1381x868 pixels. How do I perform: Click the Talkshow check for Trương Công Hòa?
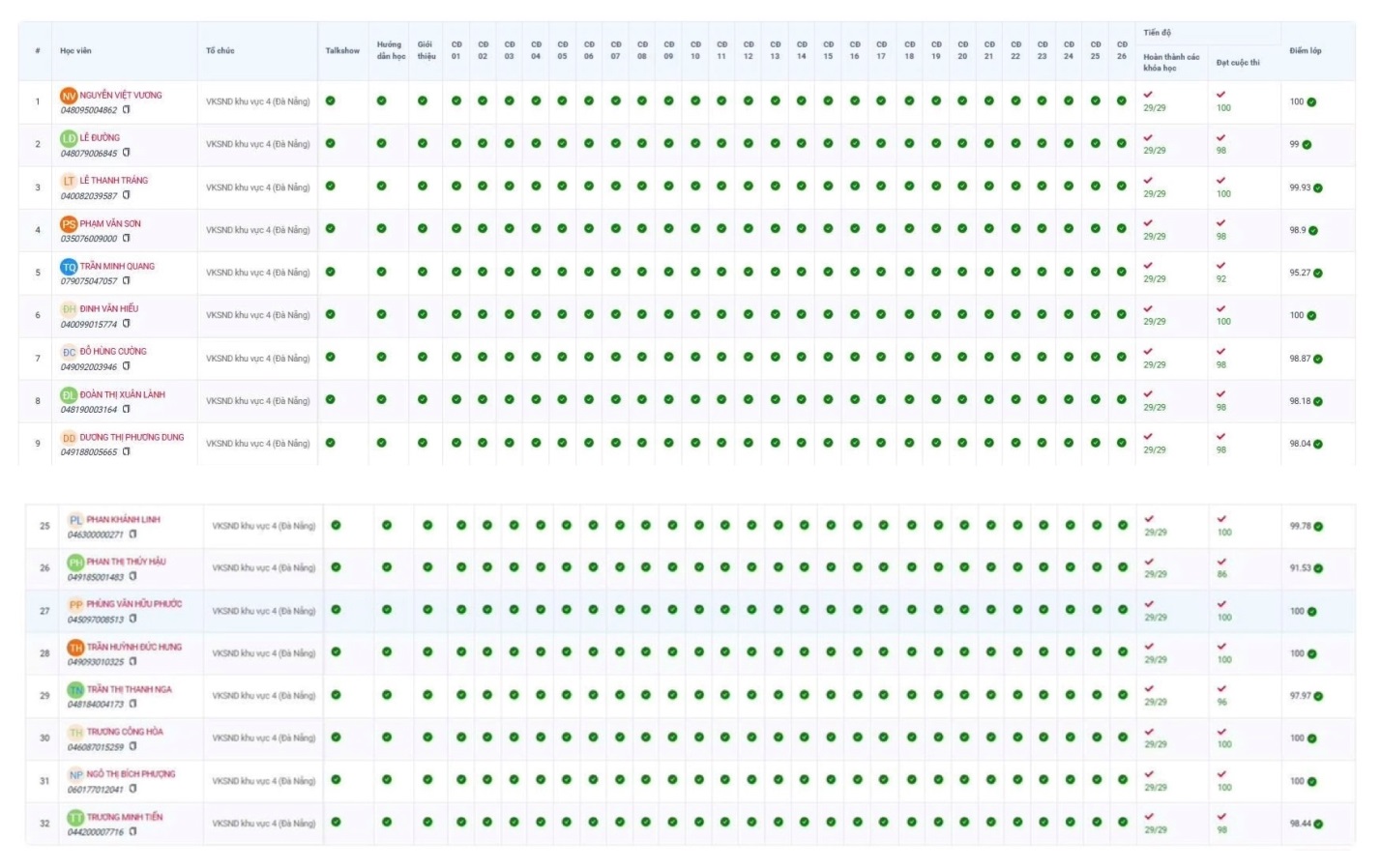pyautogui.click(x=337, y=738)
